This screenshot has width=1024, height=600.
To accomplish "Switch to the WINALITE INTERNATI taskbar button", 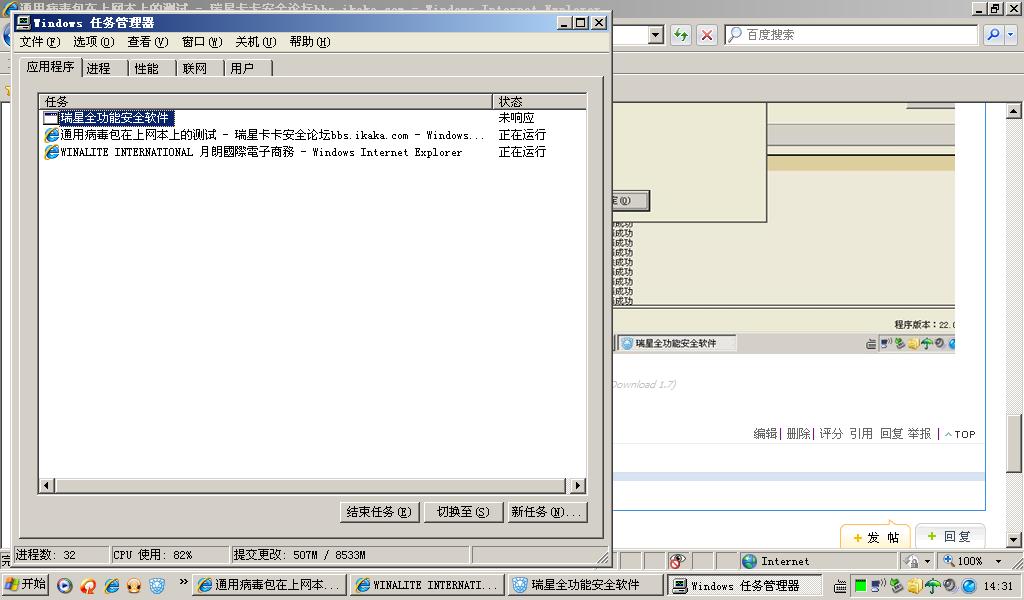I will click(428, 585).
